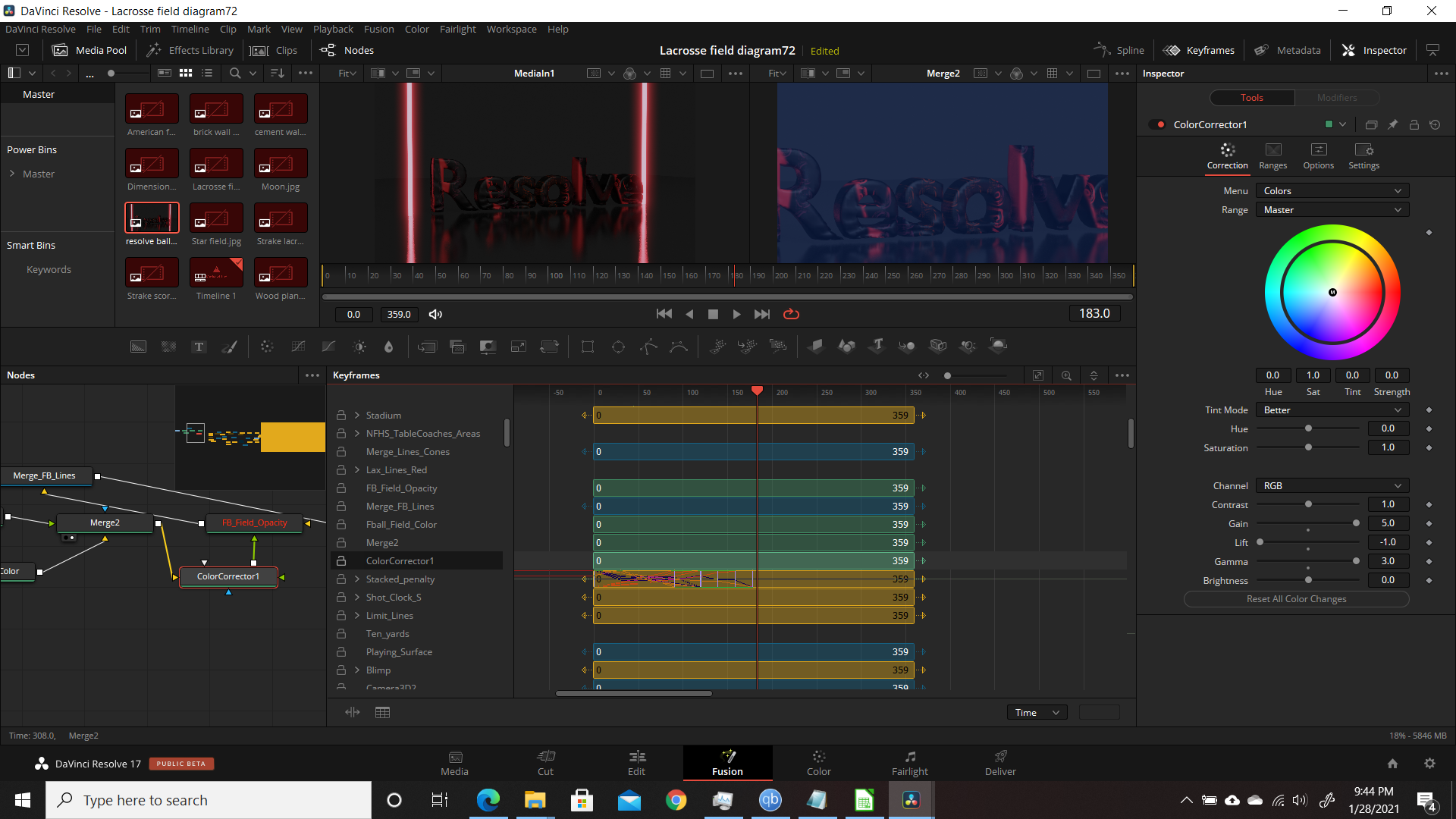Toggle the Metadata panel

click(x=1287, y=50)
